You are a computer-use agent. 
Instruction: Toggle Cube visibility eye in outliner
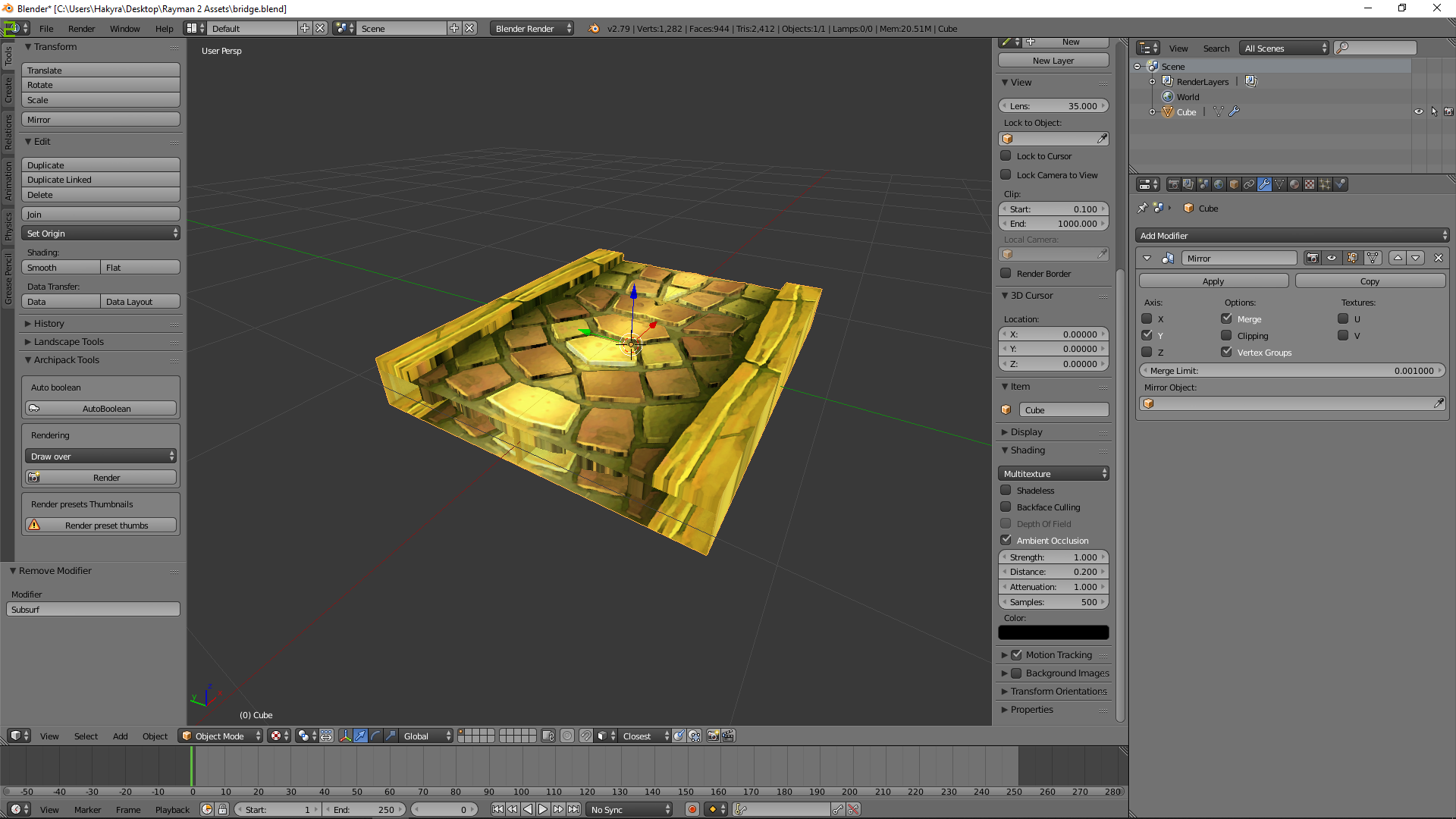(x=1418, y=111)
